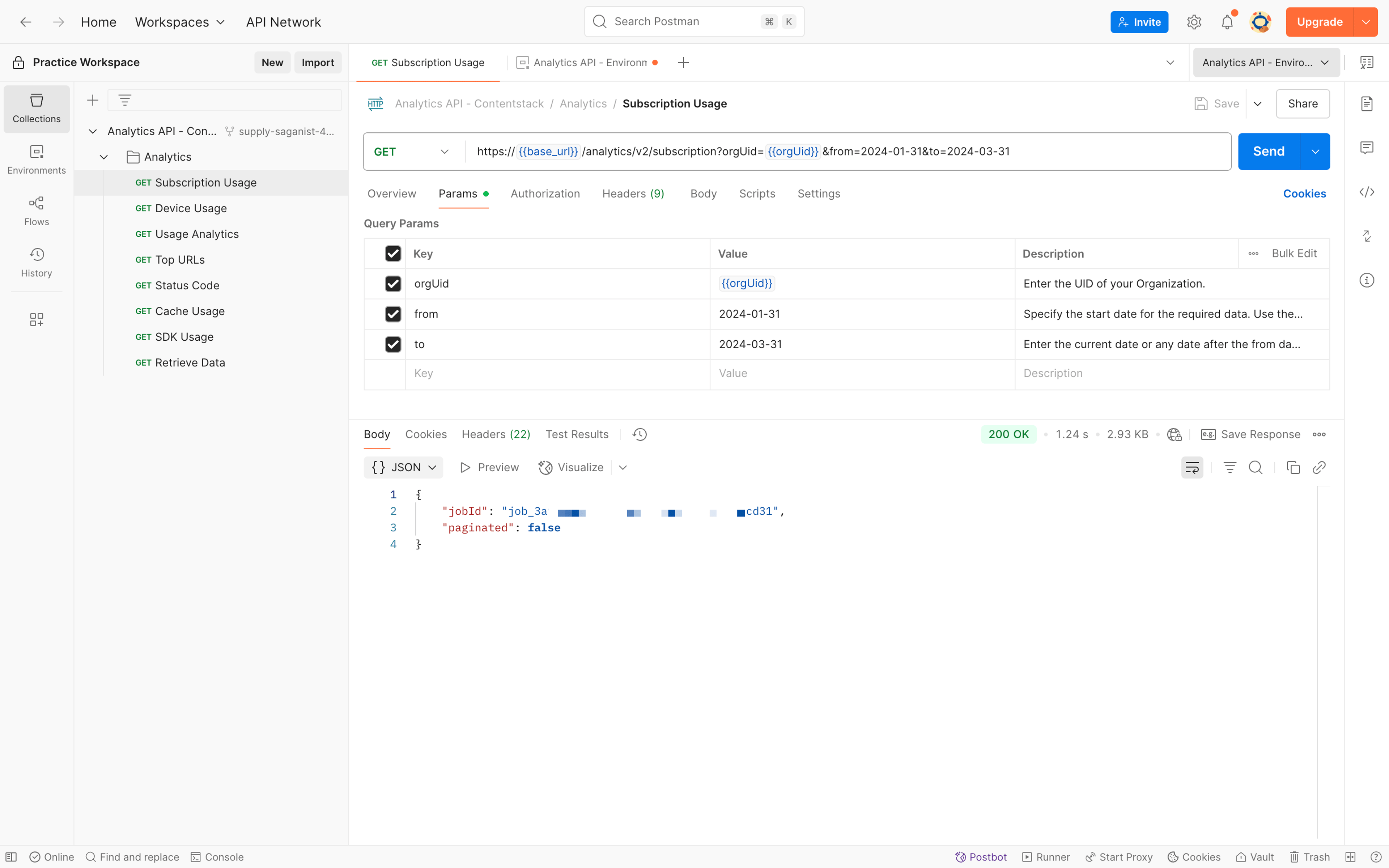Click the Send button

[1269, 152]
